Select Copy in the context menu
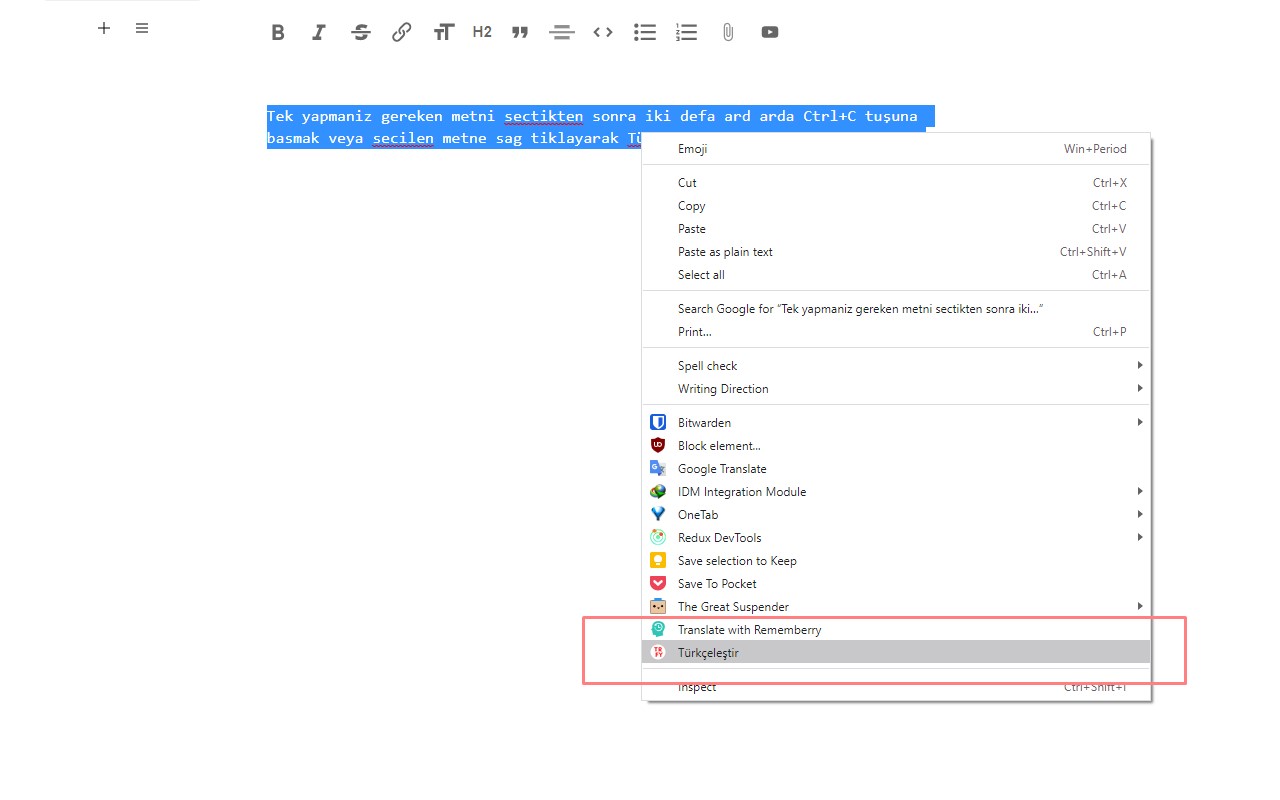Viewport: 1280px width, 800px height. (x=692, y=206)
